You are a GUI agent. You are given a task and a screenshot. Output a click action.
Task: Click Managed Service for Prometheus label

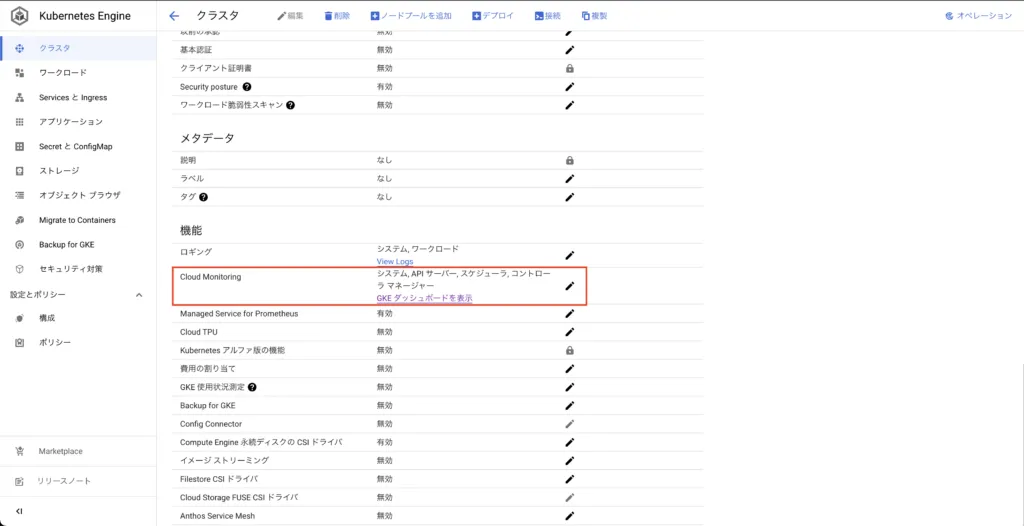coord(239,314)
